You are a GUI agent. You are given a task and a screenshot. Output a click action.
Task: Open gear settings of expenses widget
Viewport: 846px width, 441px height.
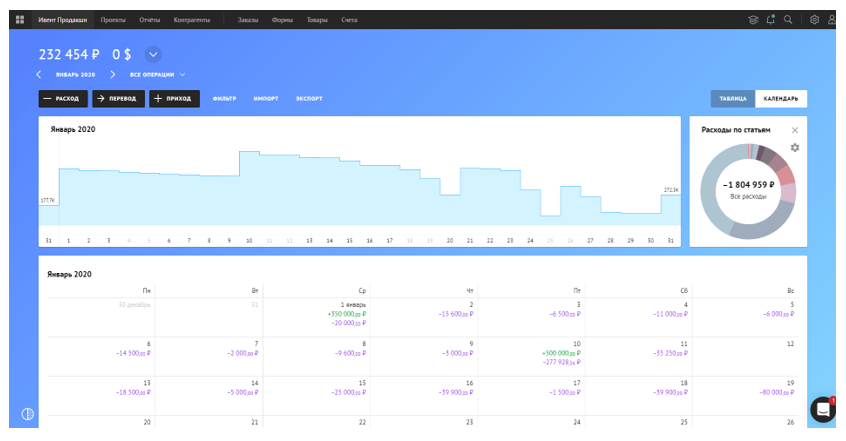point(795,148)
